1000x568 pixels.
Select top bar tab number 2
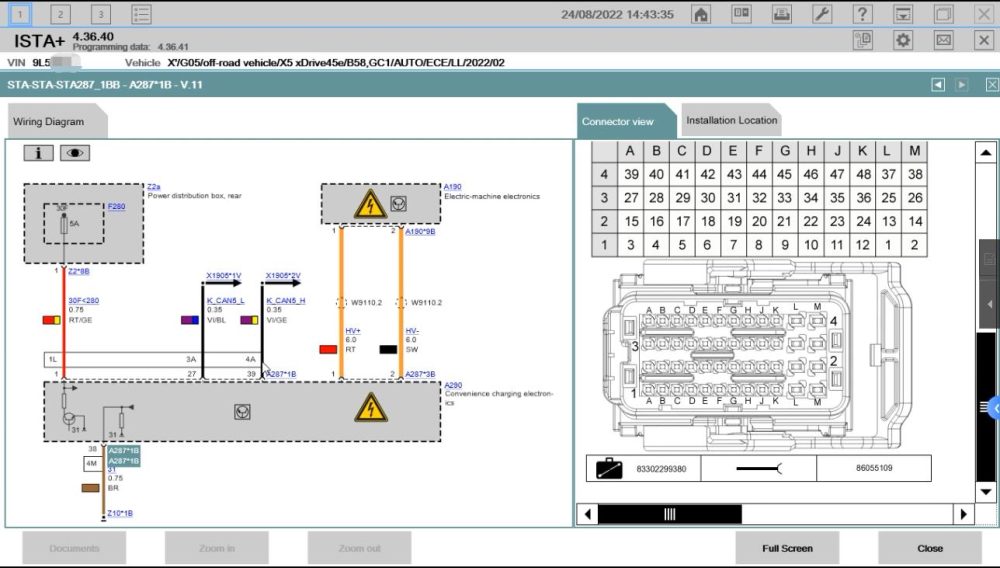(60, 14)
